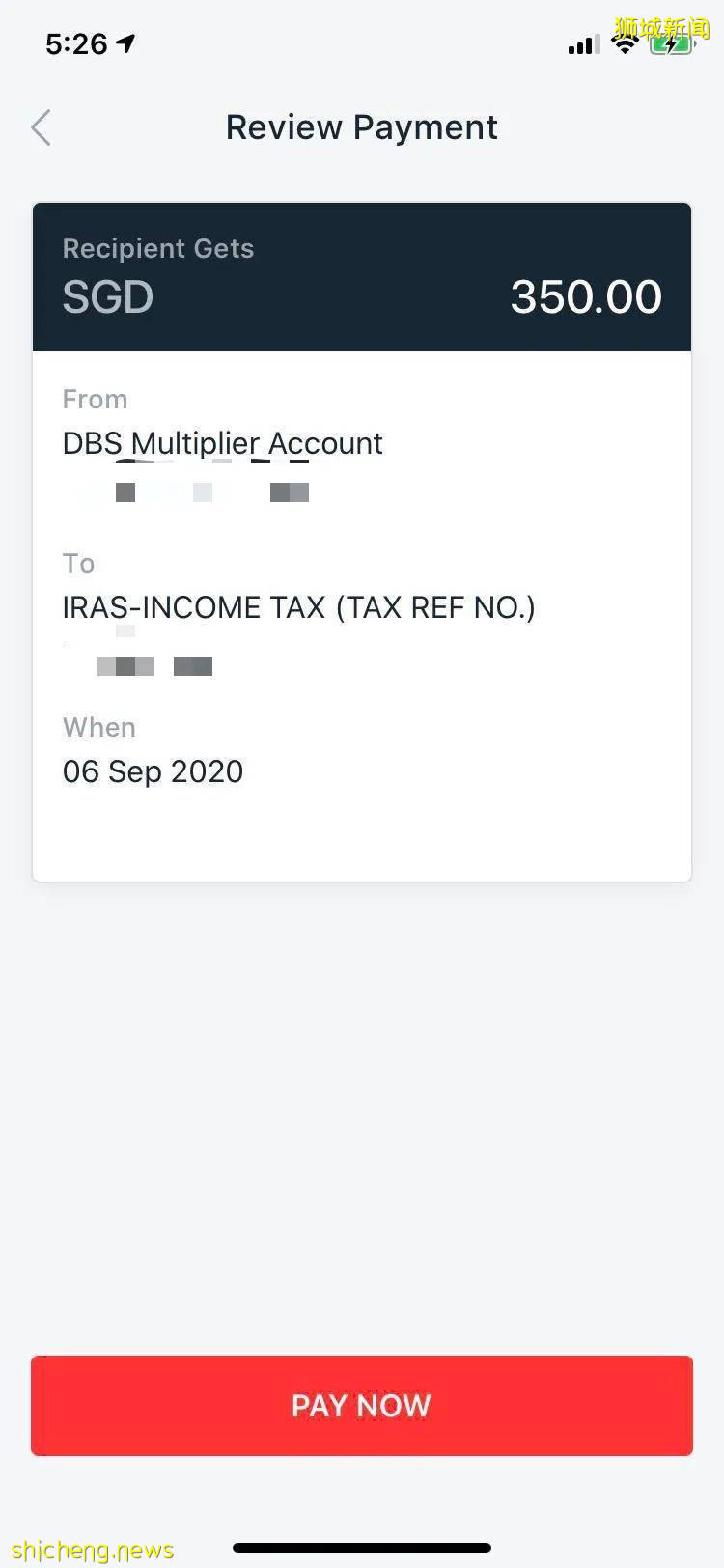Tap the Review Payment page title
The width and height of the screenshot is (724, 1568).
coord(361,127)
